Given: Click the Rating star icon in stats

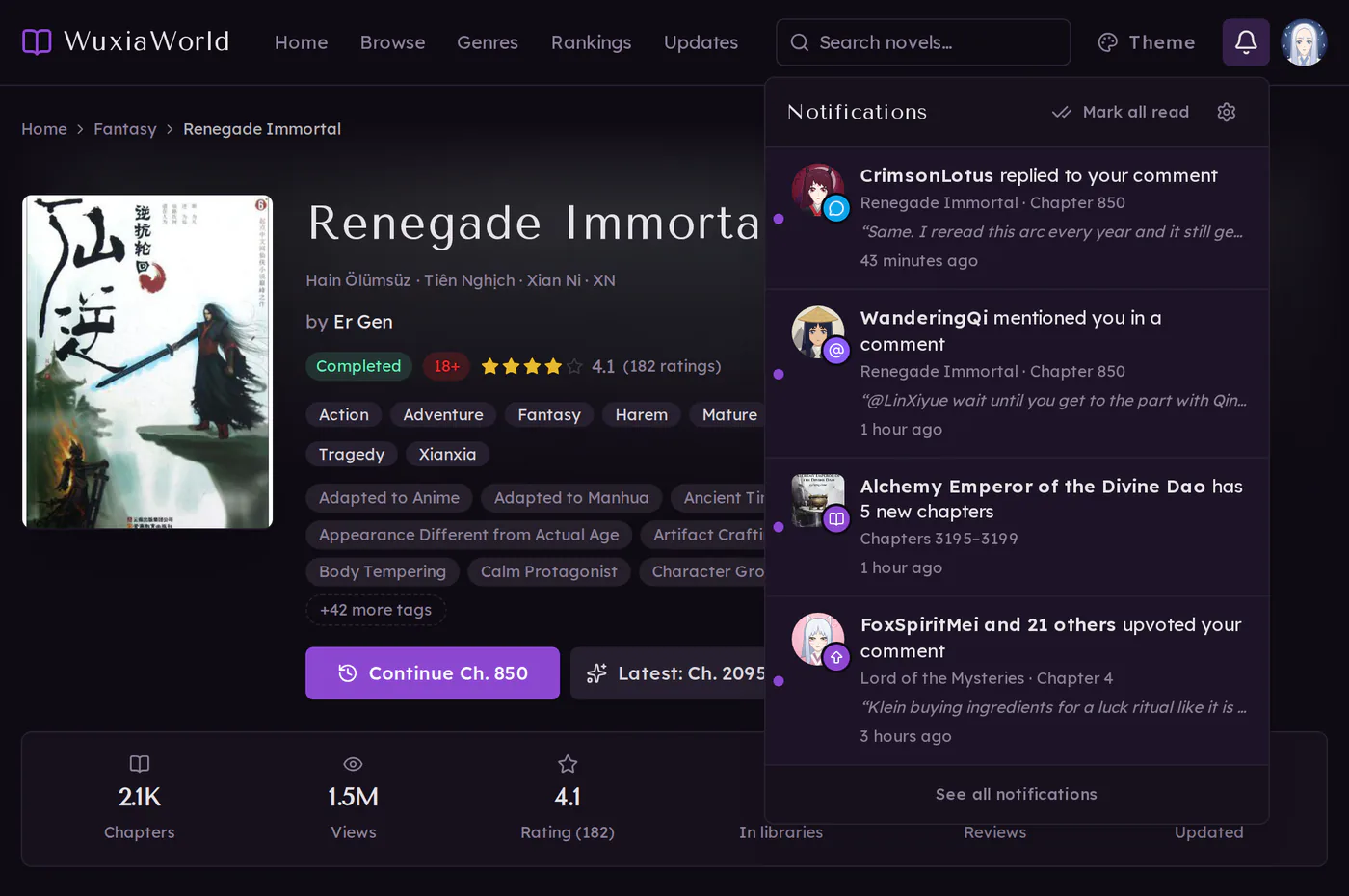Looking at the screenshot, I should point(568,764).
